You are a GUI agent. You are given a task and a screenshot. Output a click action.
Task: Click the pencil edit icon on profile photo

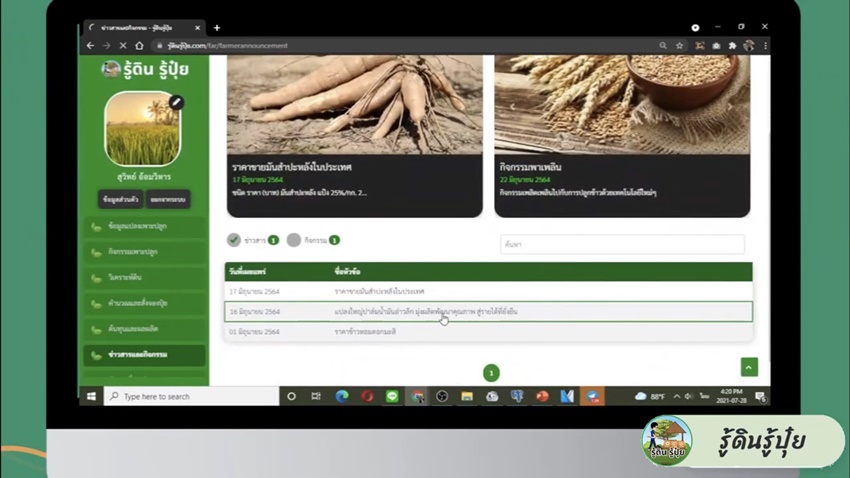176,102
